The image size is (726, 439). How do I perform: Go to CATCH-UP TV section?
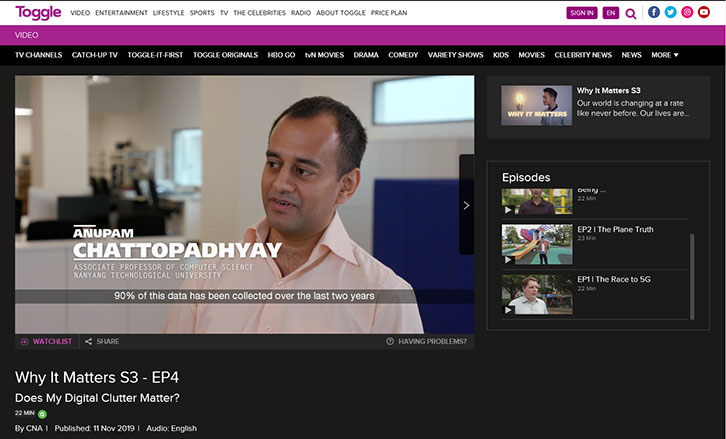click(x=95, y=55)
